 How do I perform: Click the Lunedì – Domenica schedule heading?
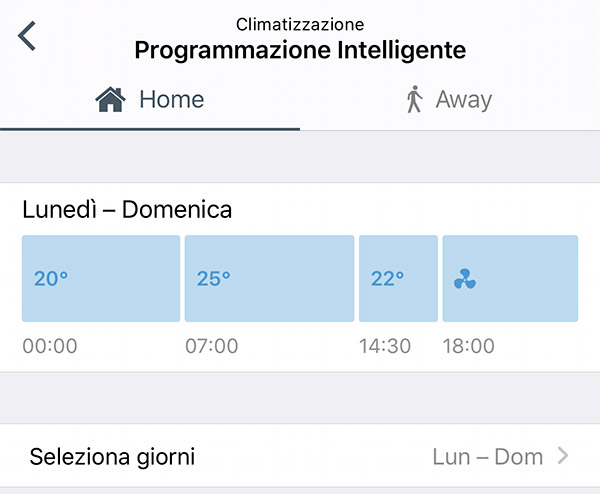point(127,210)
